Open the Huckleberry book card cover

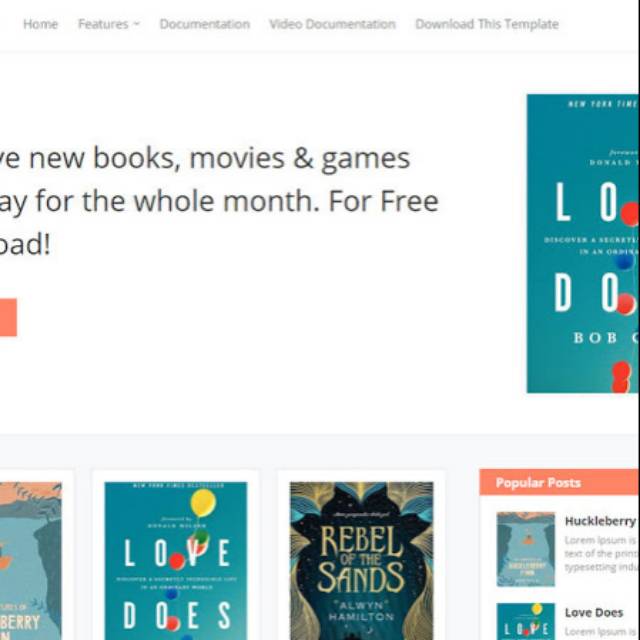pos(31,561)
